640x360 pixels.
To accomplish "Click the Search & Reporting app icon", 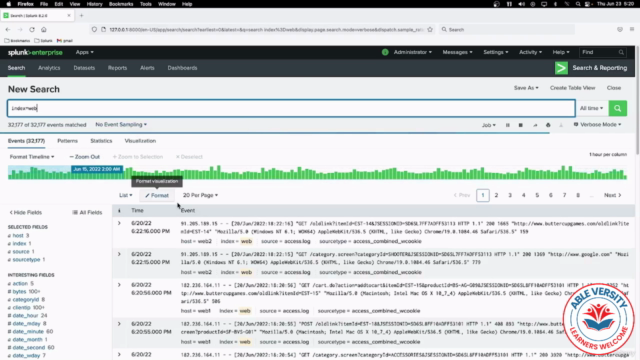I will pos(561,68).
